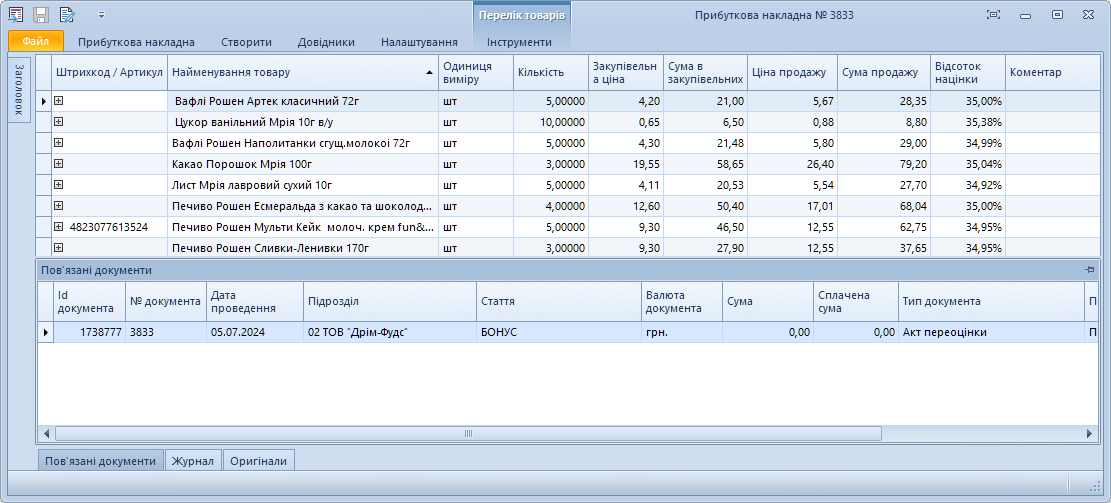Toggle full-screen mode icon in title bar
The height and width of the screenshot is (503, 1111).
pos(993,15)
